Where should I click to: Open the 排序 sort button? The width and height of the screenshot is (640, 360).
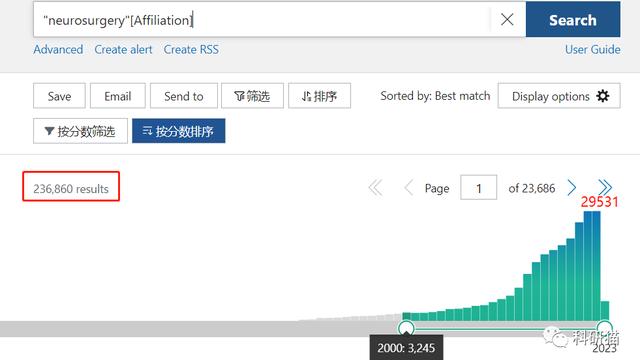[x=319, y=96]
